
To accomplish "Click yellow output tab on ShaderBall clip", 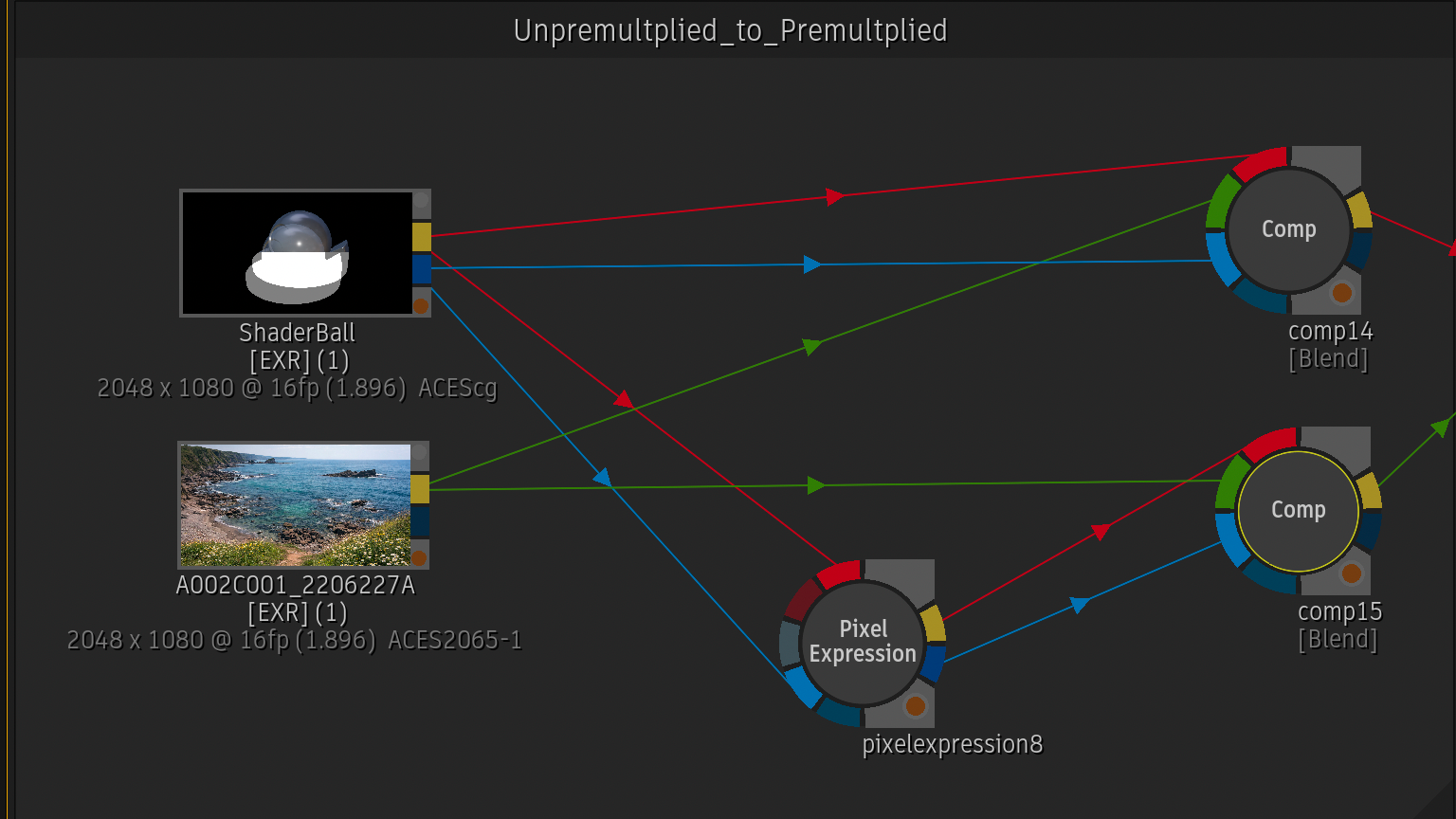I will pos(421,237).
